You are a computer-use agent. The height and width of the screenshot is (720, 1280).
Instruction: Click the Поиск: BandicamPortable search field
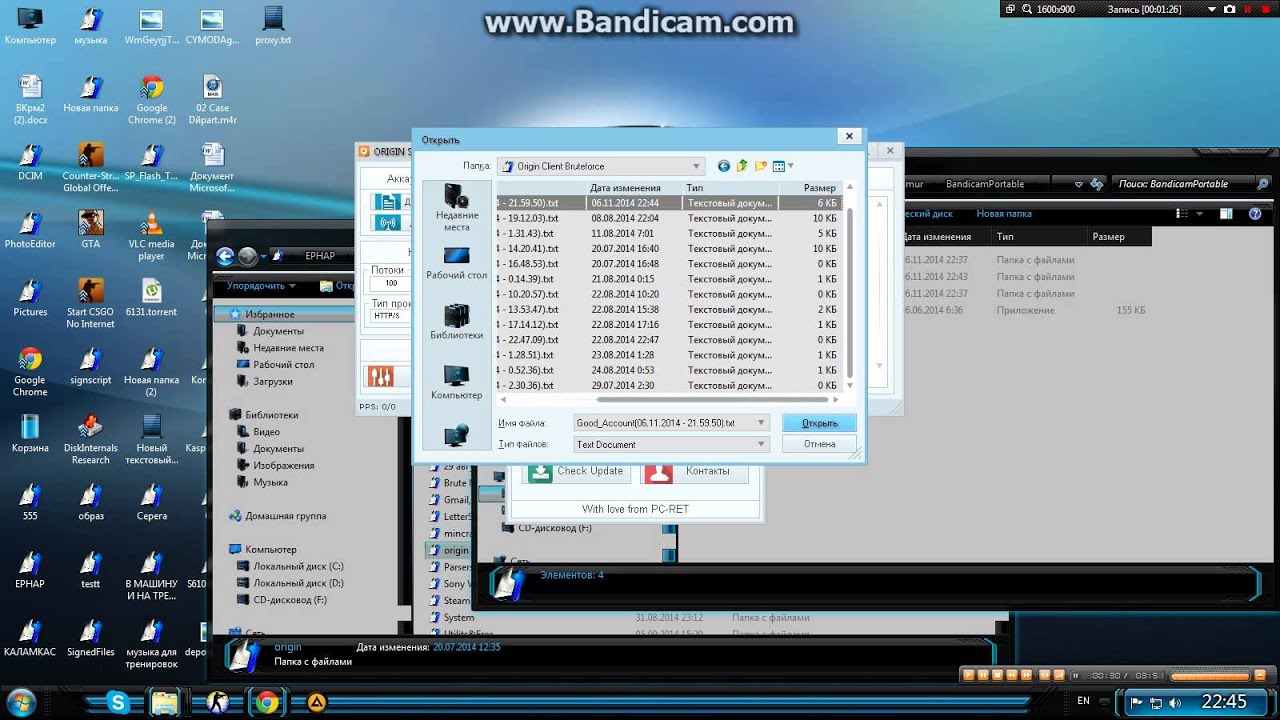(x=1183, y=184)
